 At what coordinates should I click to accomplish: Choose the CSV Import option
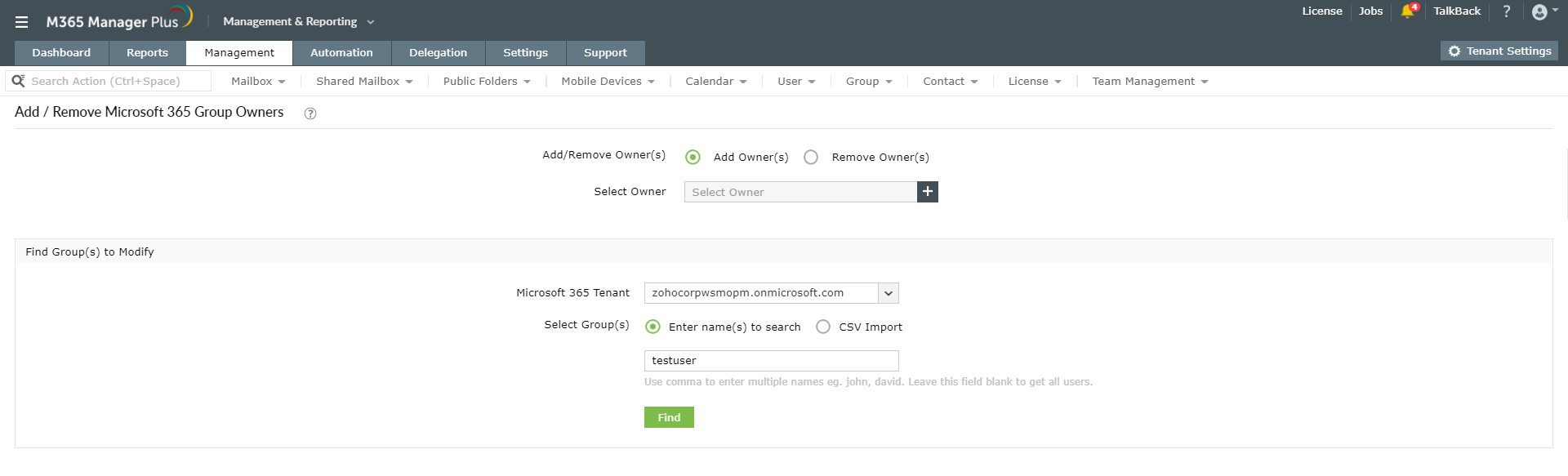click(823, 327)
